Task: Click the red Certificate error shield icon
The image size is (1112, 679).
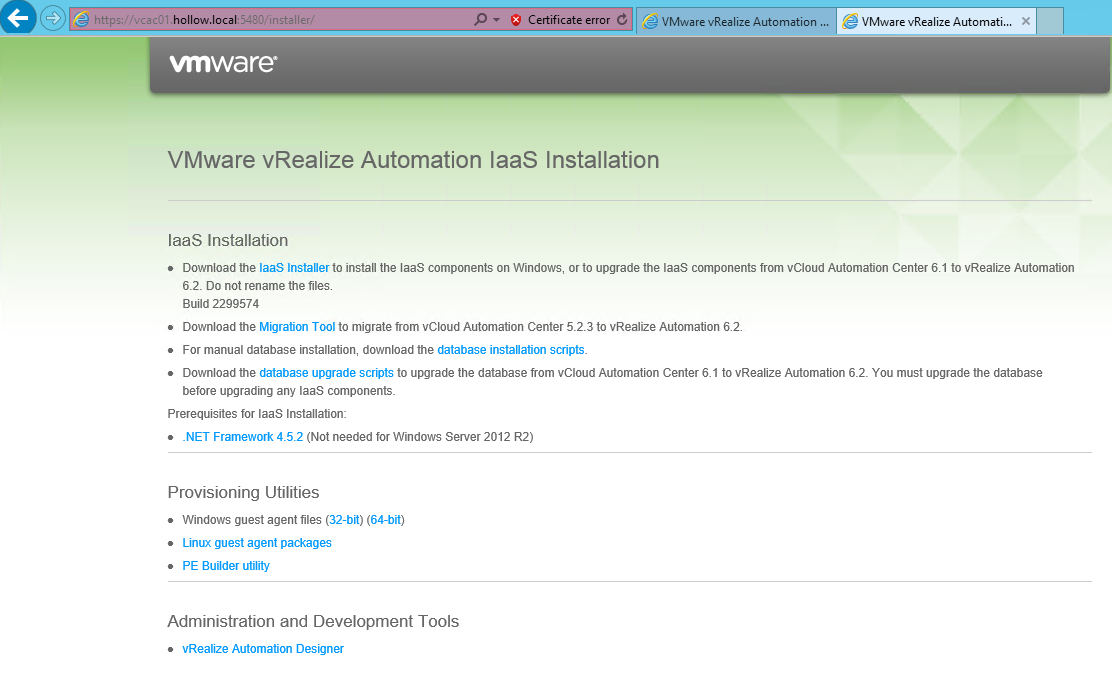Action: point(516,20)
